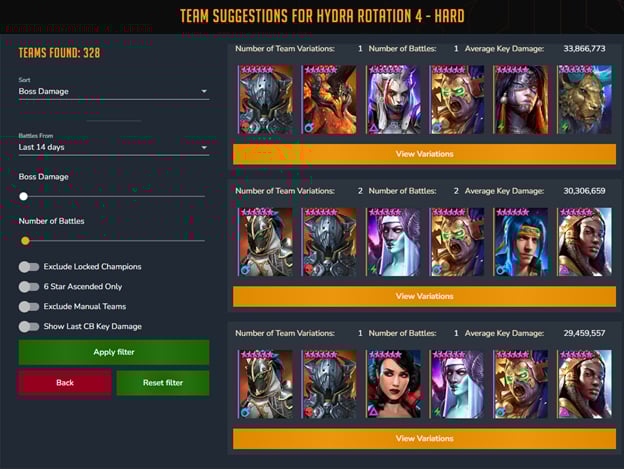Image resolution: width=624 pixels, height=469 pixels.
Task: Select the fiery phoenix champion in the first team
Action: [x=329, y=99]
